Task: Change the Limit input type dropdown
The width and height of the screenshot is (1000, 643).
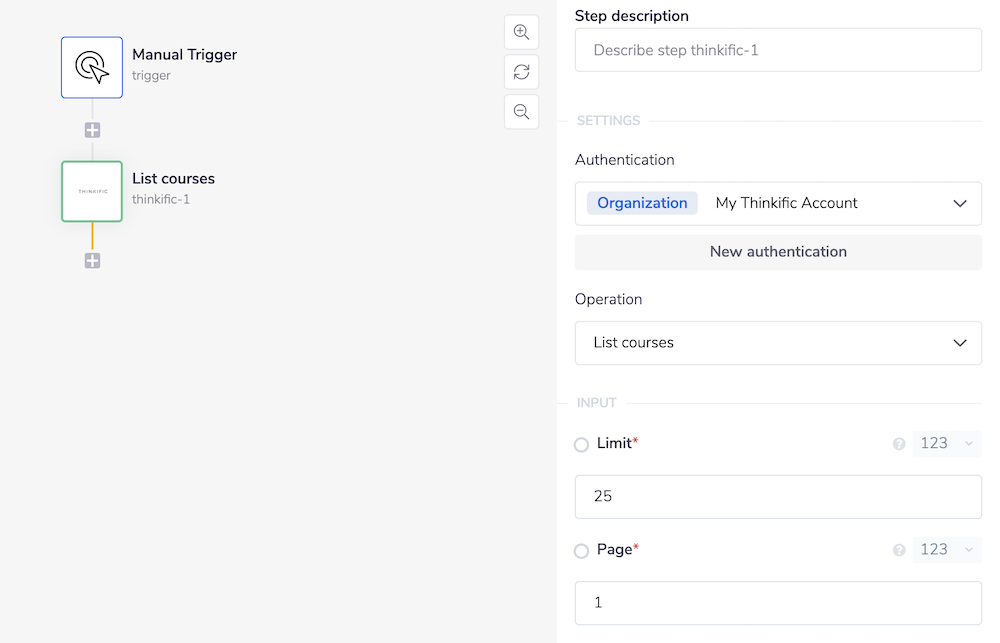Action: pyautogui.click(x=946, y=443)
